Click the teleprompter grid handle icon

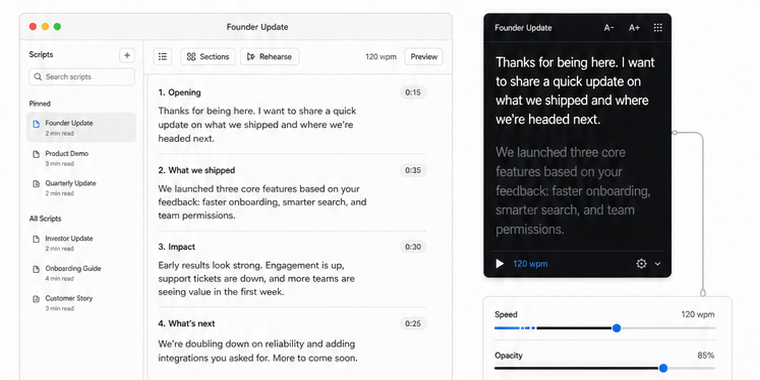[x=658, y=28]
